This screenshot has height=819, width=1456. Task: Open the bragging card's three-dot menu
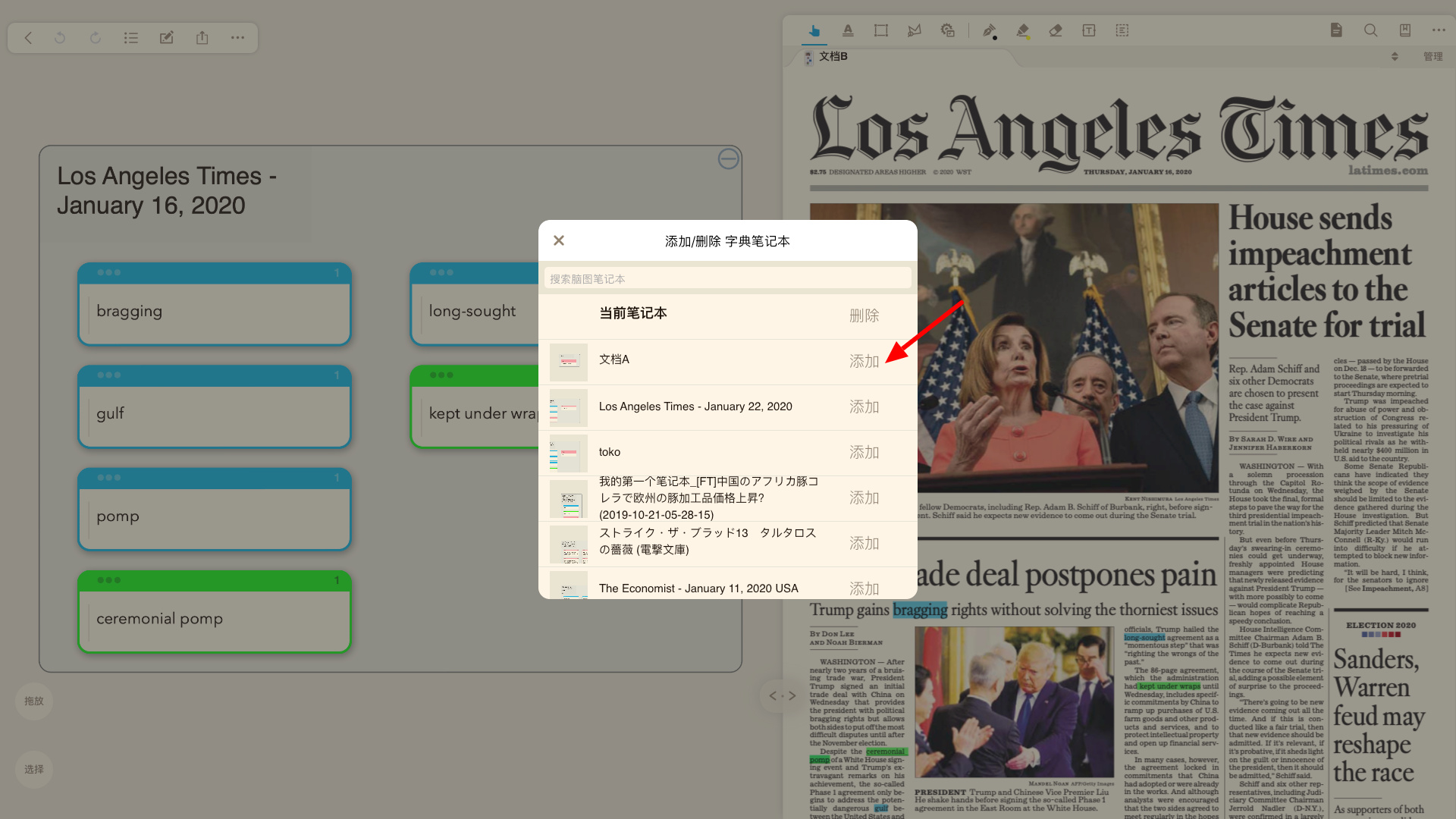[x=109, y=272]
